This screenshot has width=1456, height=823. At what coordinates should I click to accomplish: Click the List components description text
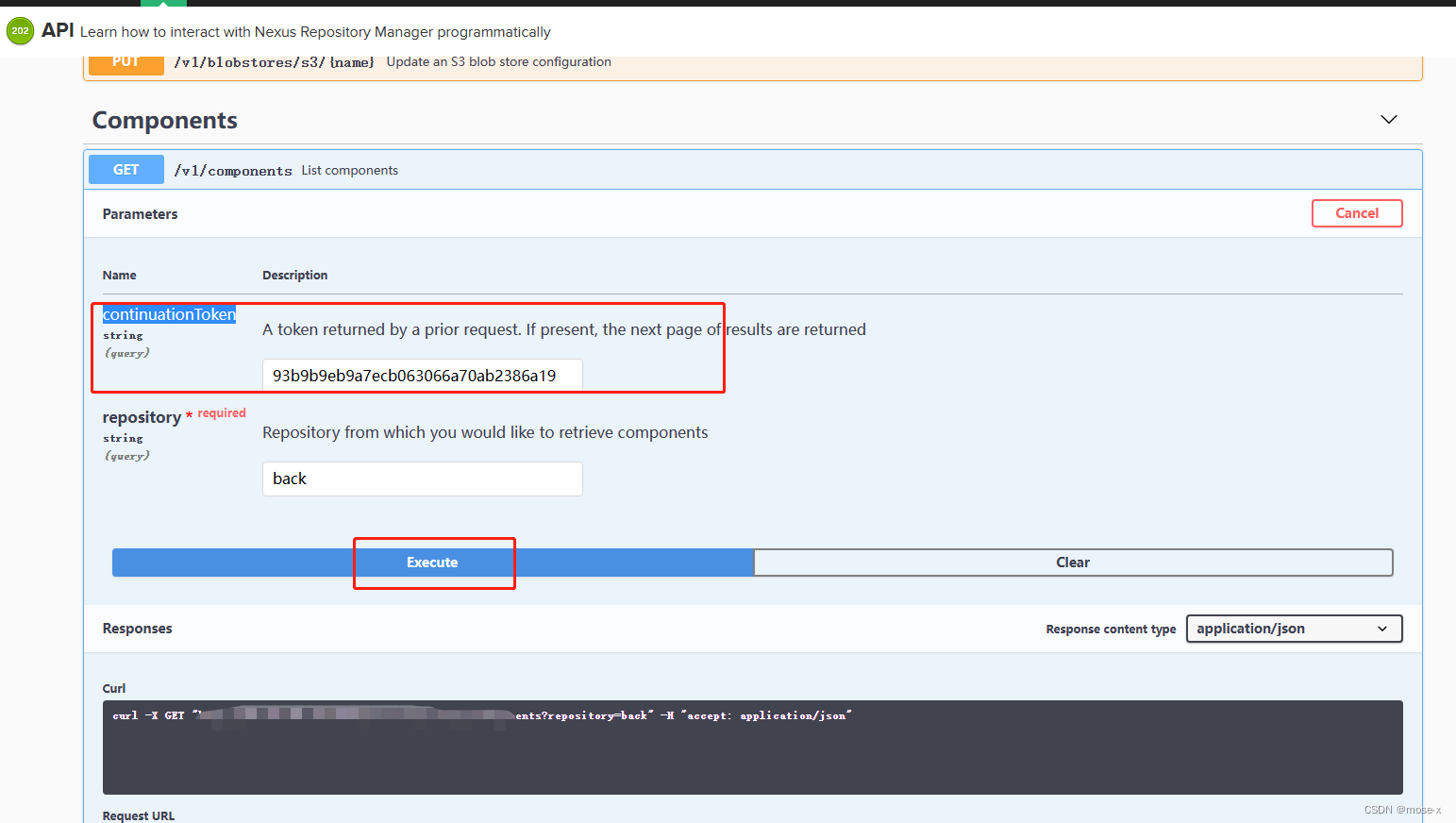pos(350,171)
